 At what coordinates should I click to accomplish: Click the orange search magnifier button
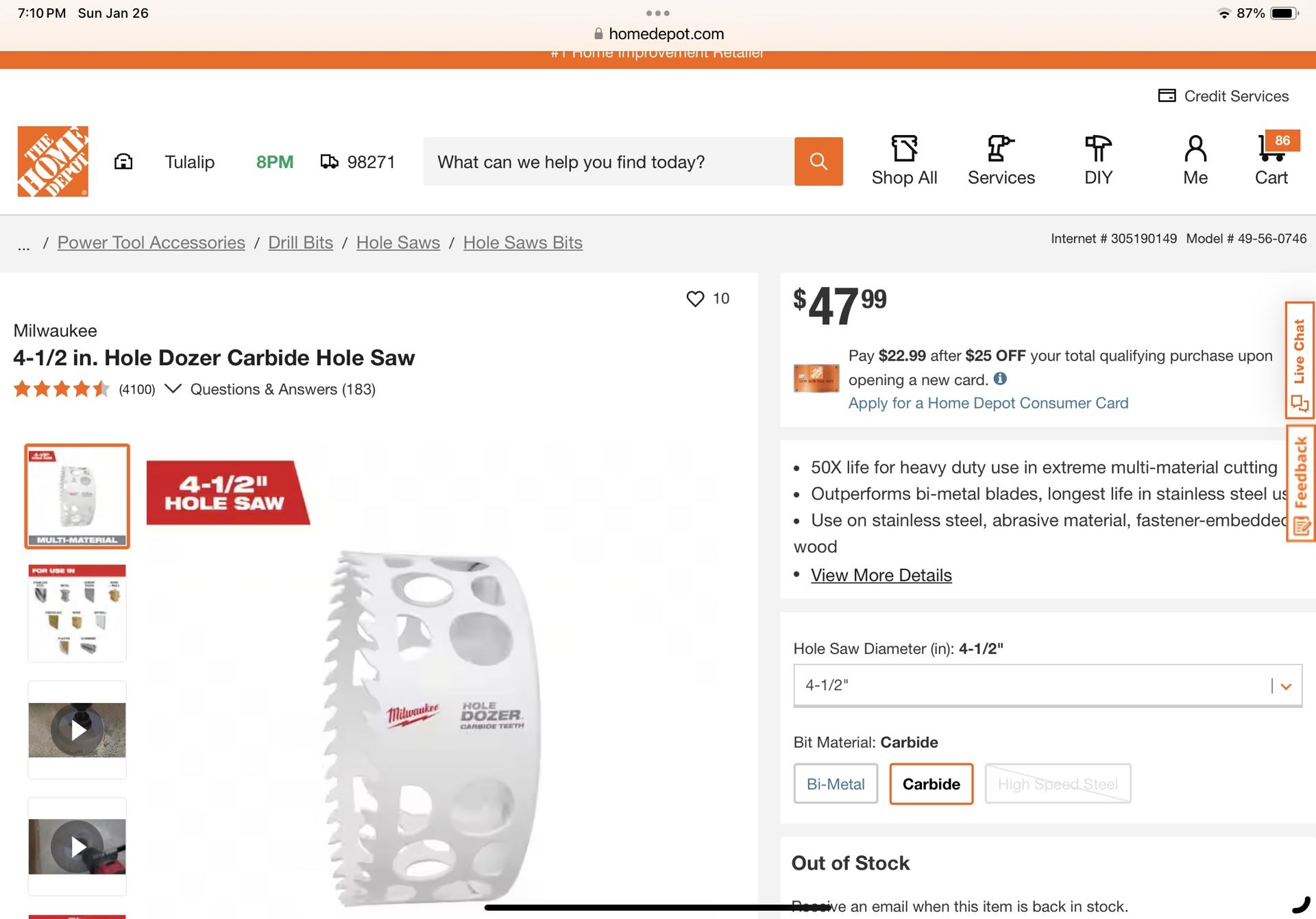coord(818,161)
